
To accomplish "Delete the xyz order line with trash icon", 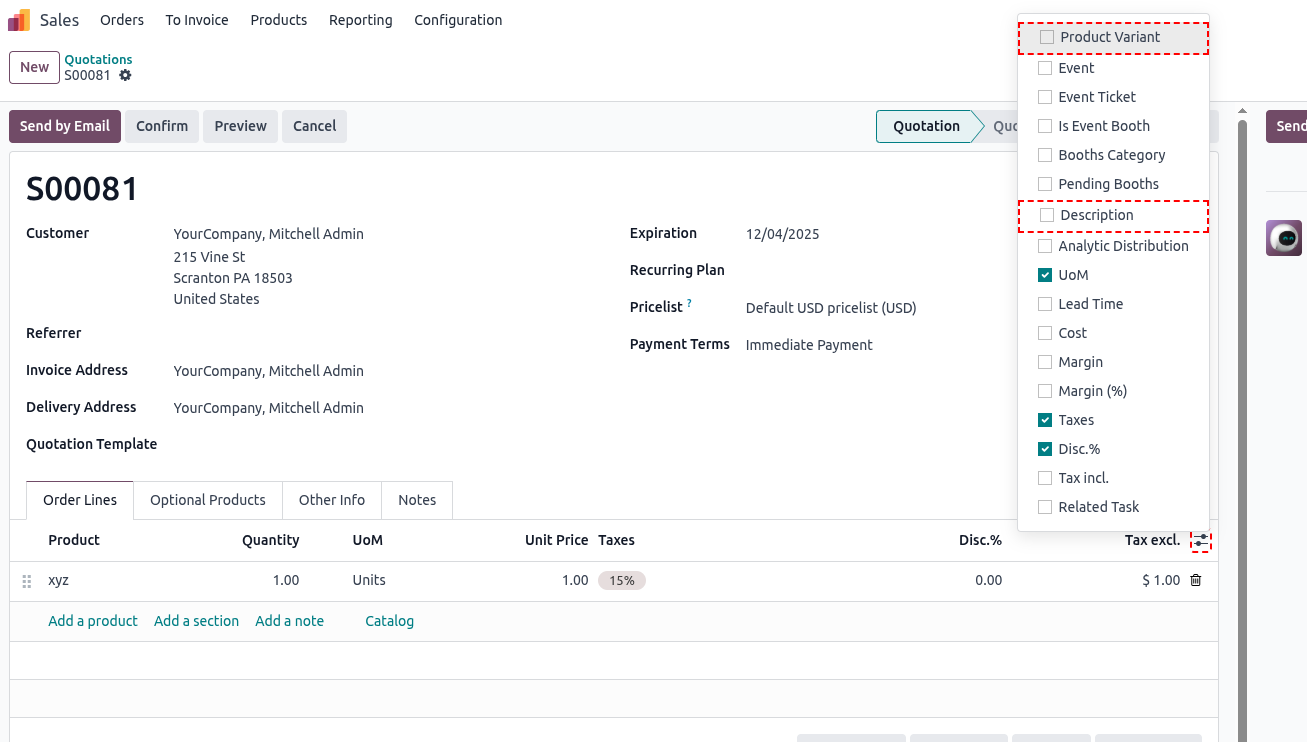I will [x=1195, y=580].
